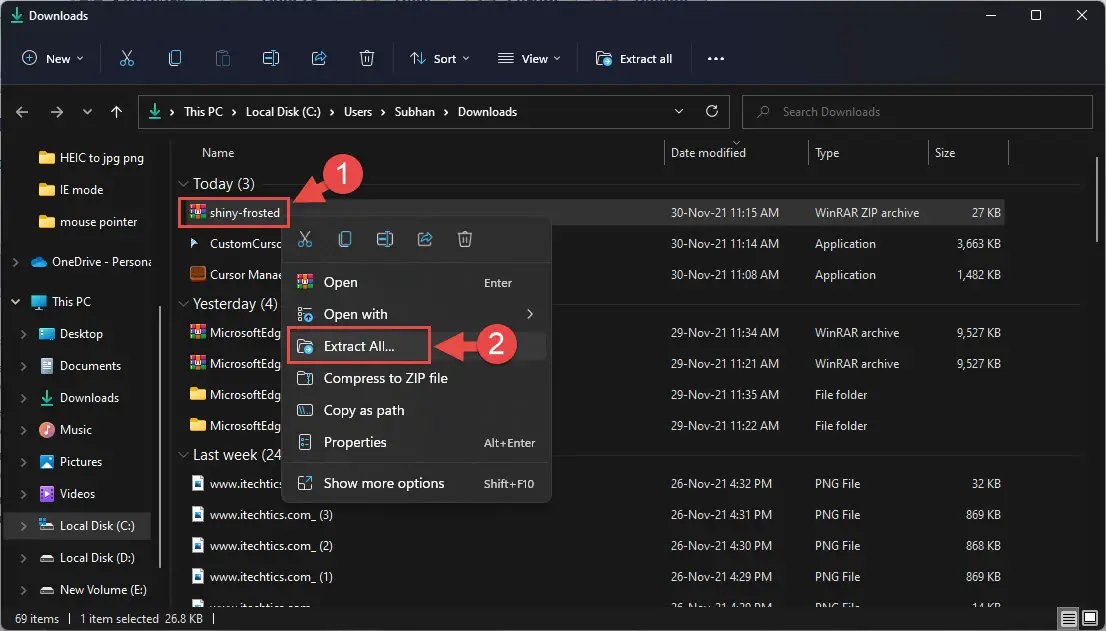Click the Search Downloads field
Viewport: 1106px width, 631px height.
pos(917,111)
